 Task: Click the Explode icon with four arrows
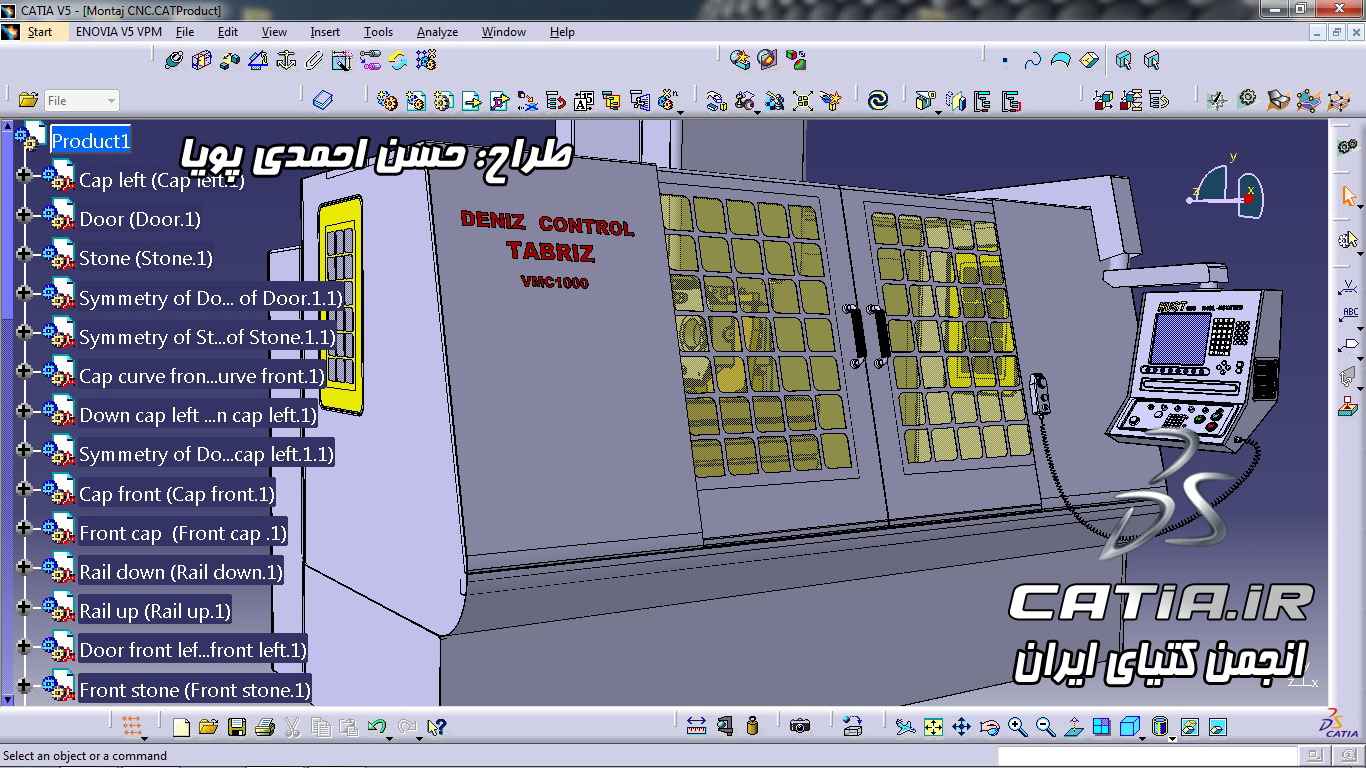pos(803,100)
